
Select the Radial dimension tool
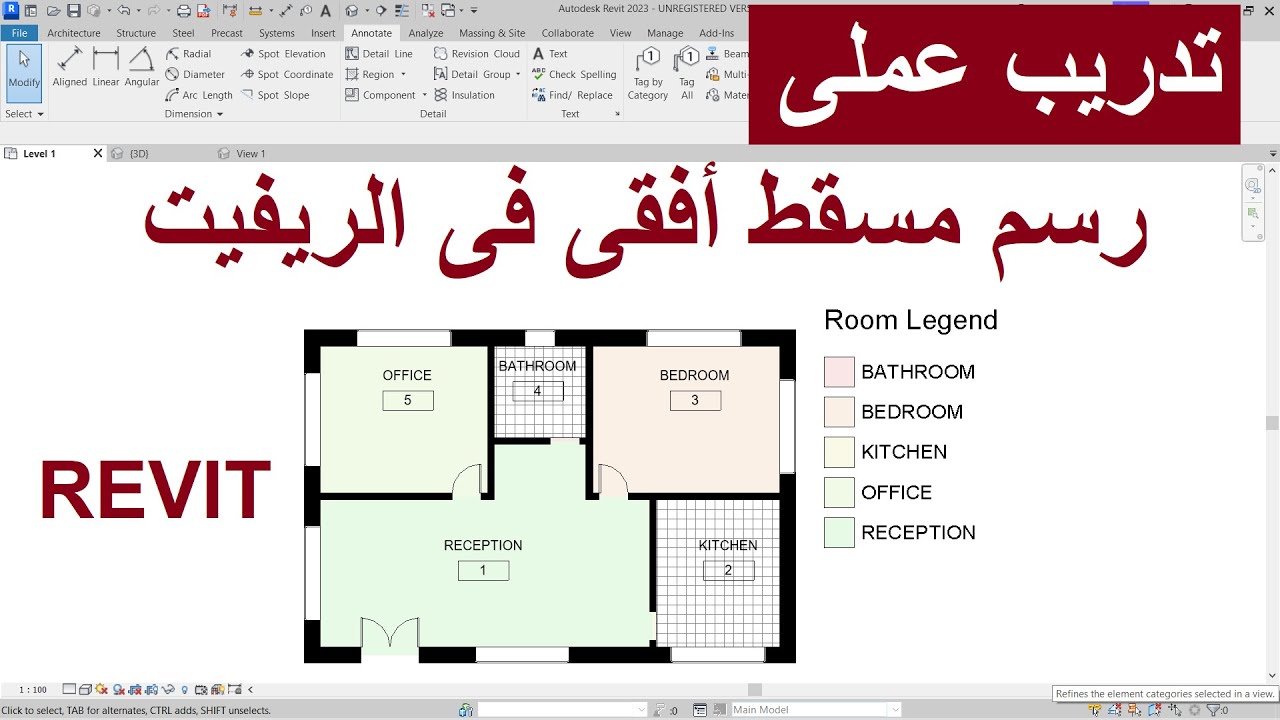click(x=188, y=54)
